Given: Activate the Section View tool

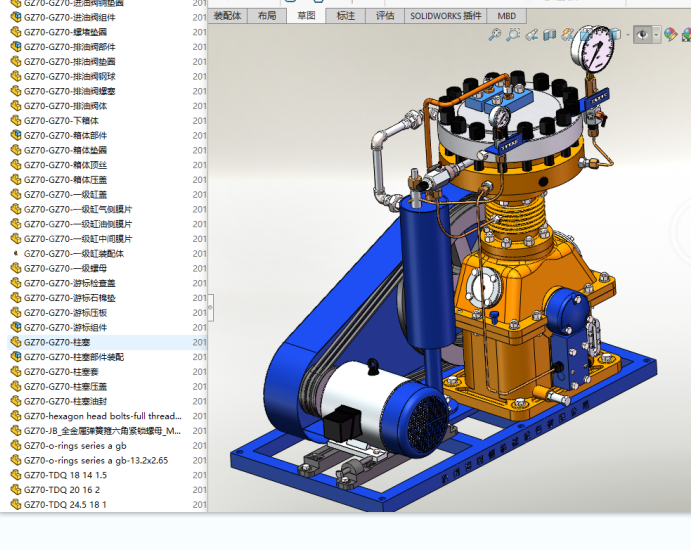Looking at the screenshot, I should click(550, 34).
